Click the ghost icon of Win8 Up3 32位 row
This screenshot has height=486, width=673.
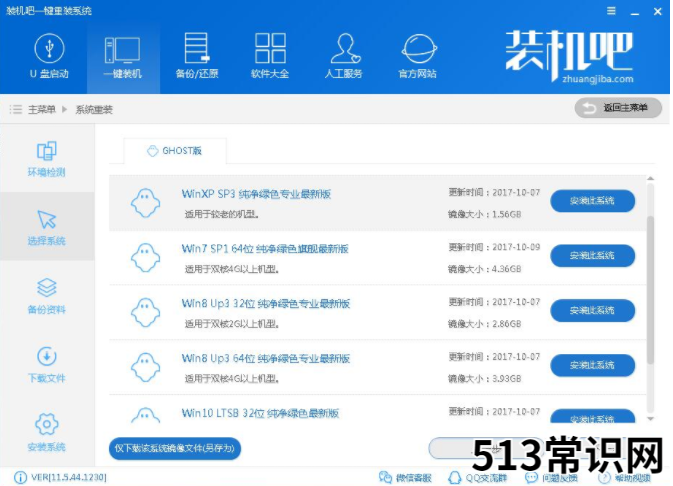coord(146,312)
